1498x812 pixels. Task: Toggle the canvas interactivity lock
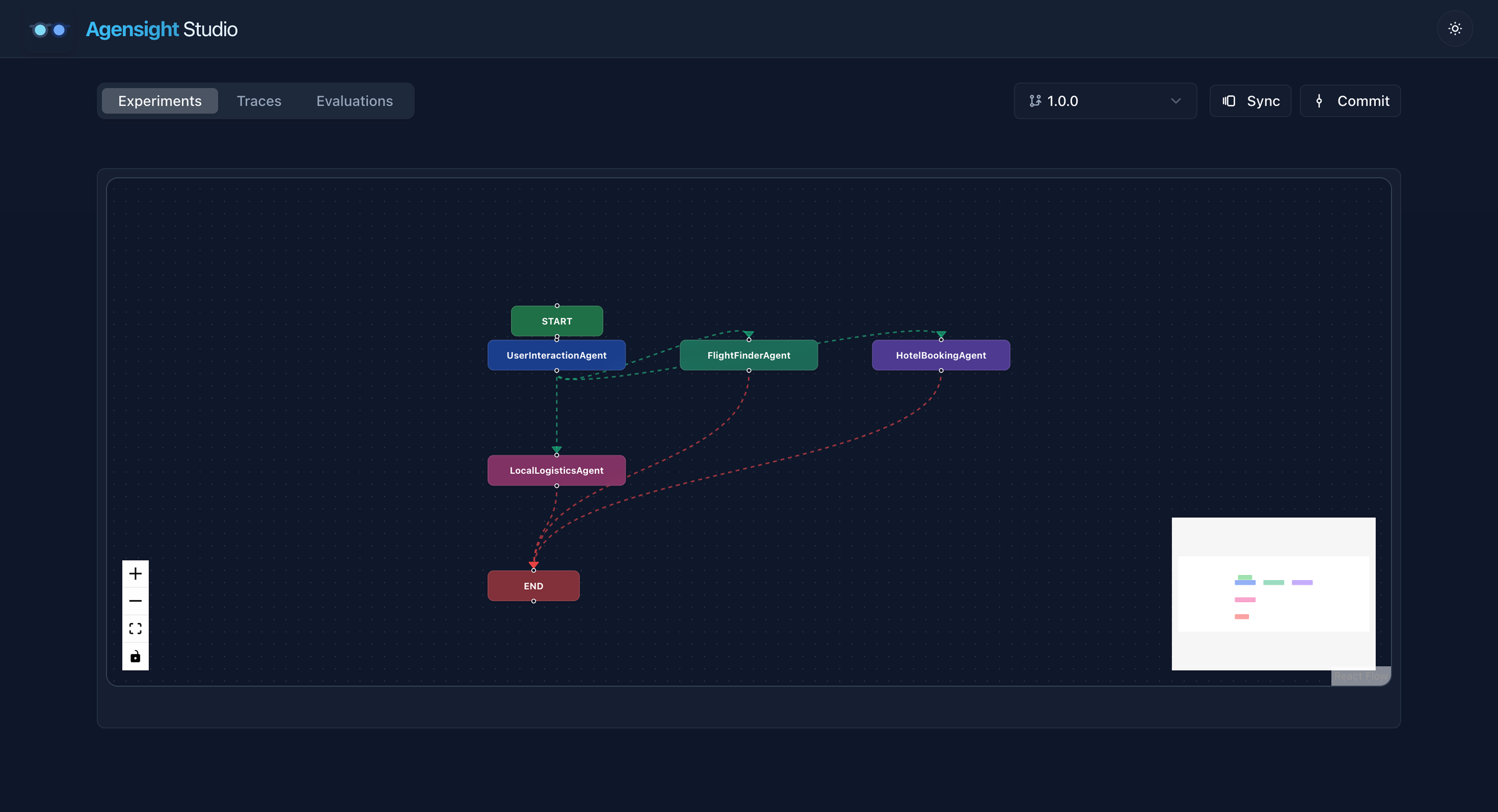135,656
